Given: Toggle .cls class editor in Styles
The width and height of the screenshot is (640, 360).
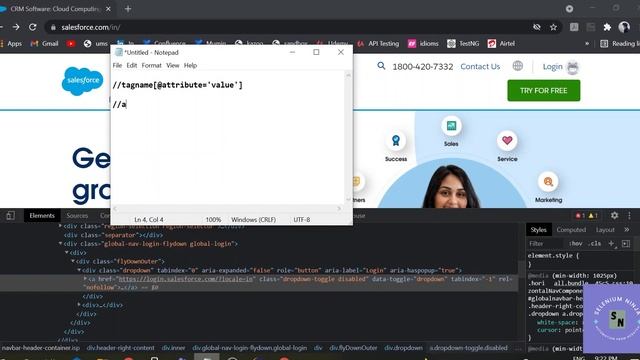Looking at the screenshot, I should tap(595, 244).
